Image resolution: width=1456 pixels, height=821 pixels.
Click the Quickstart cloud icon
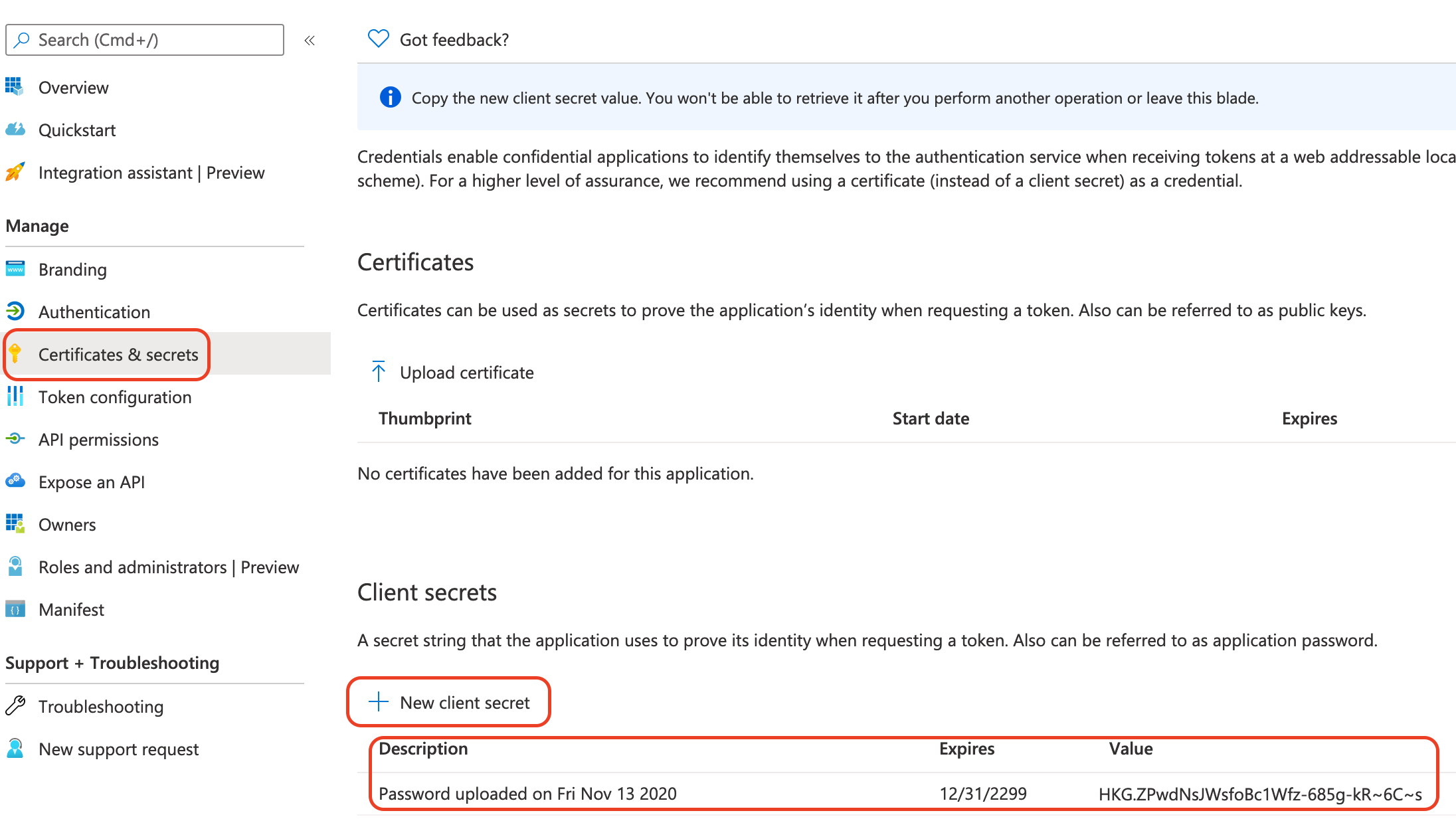15,130
